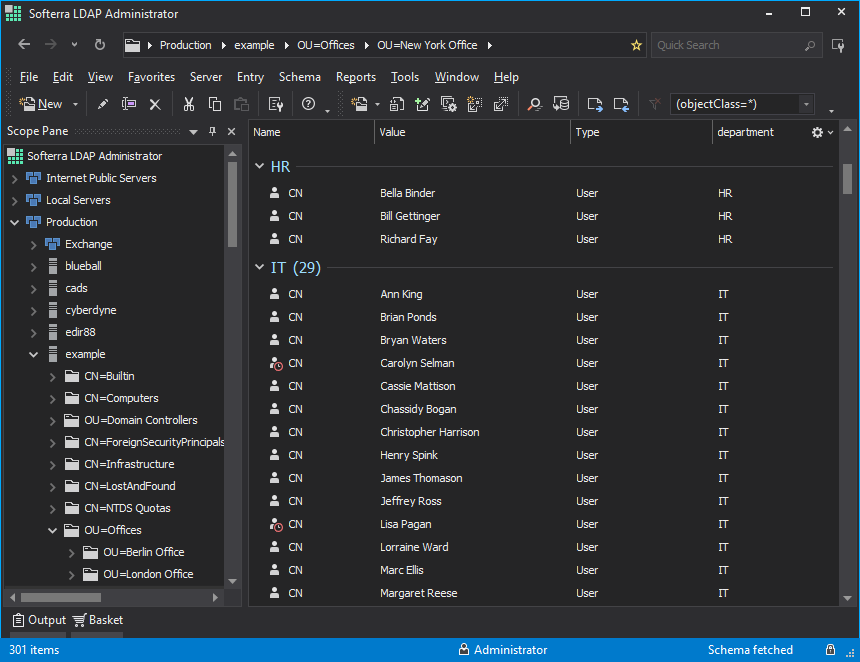Click example in the address breadcrumb
This screenshot has width=860, height=662.
tap(254, 45)
